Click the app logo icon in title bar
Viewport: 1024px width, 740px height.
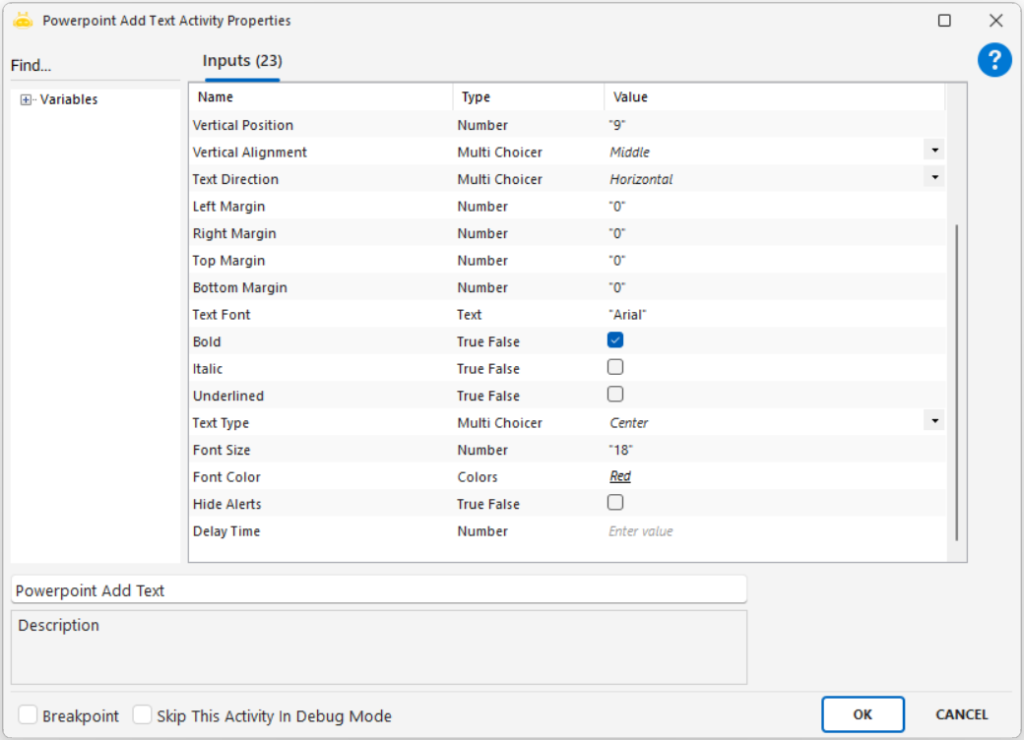tap(23, 20)
